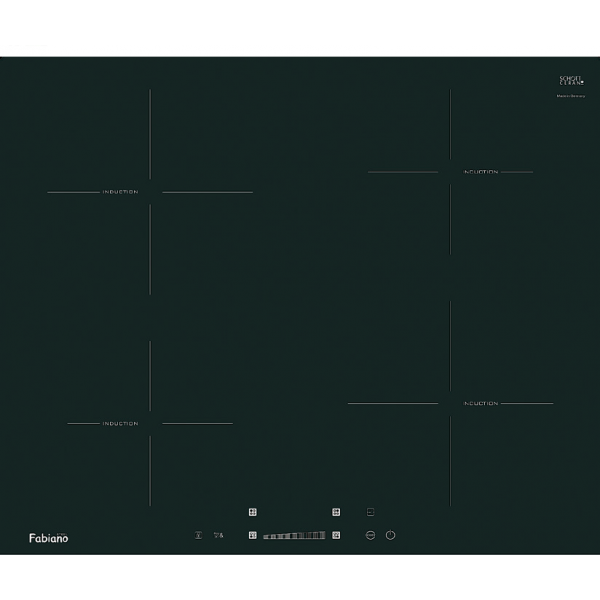Click the Fabiano brand logo
Screen dimensions: 600x600
tap(49, 538)
